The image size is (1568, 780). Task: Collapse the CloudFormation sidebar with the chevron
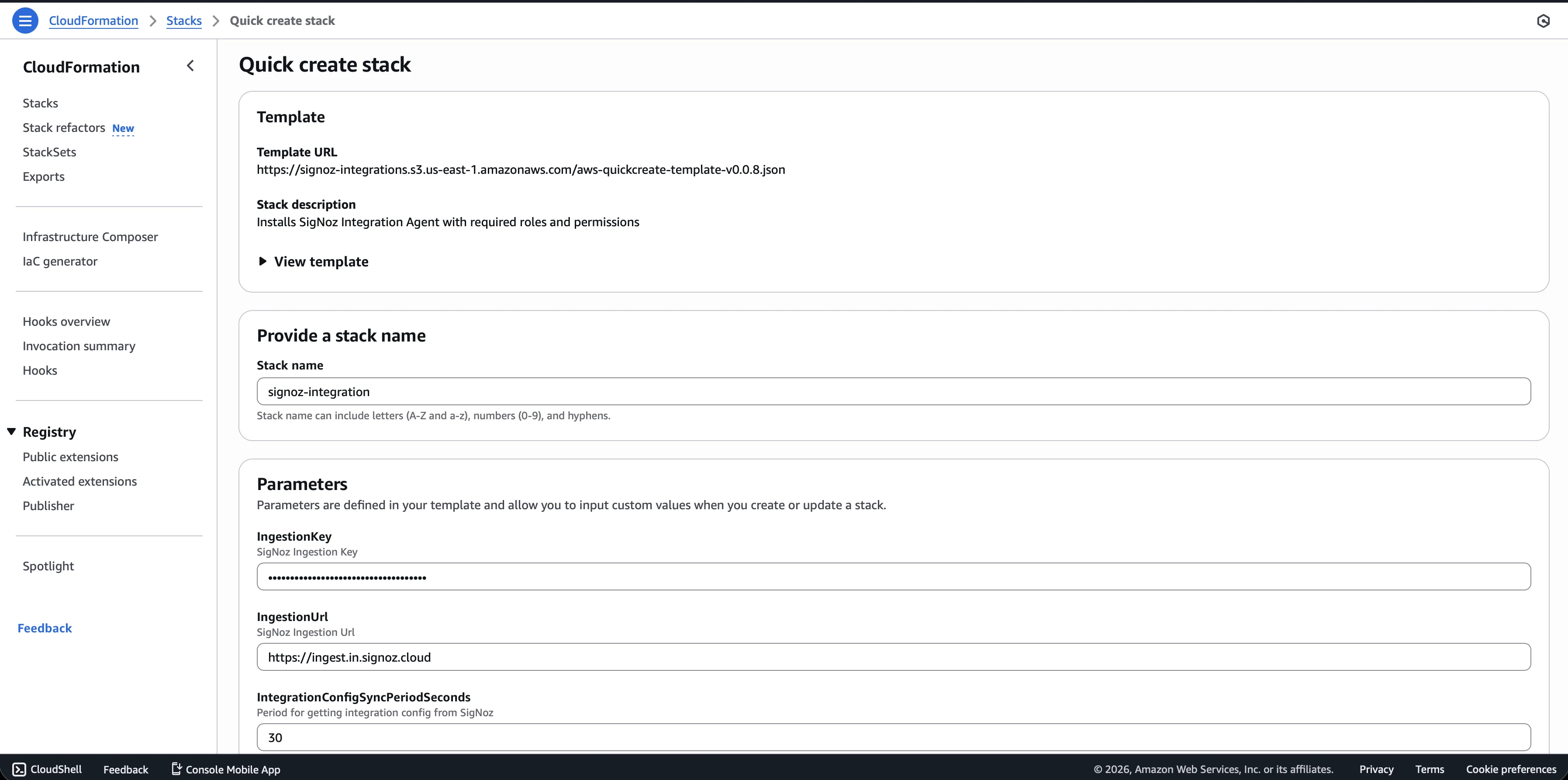(x=190, y=66)
